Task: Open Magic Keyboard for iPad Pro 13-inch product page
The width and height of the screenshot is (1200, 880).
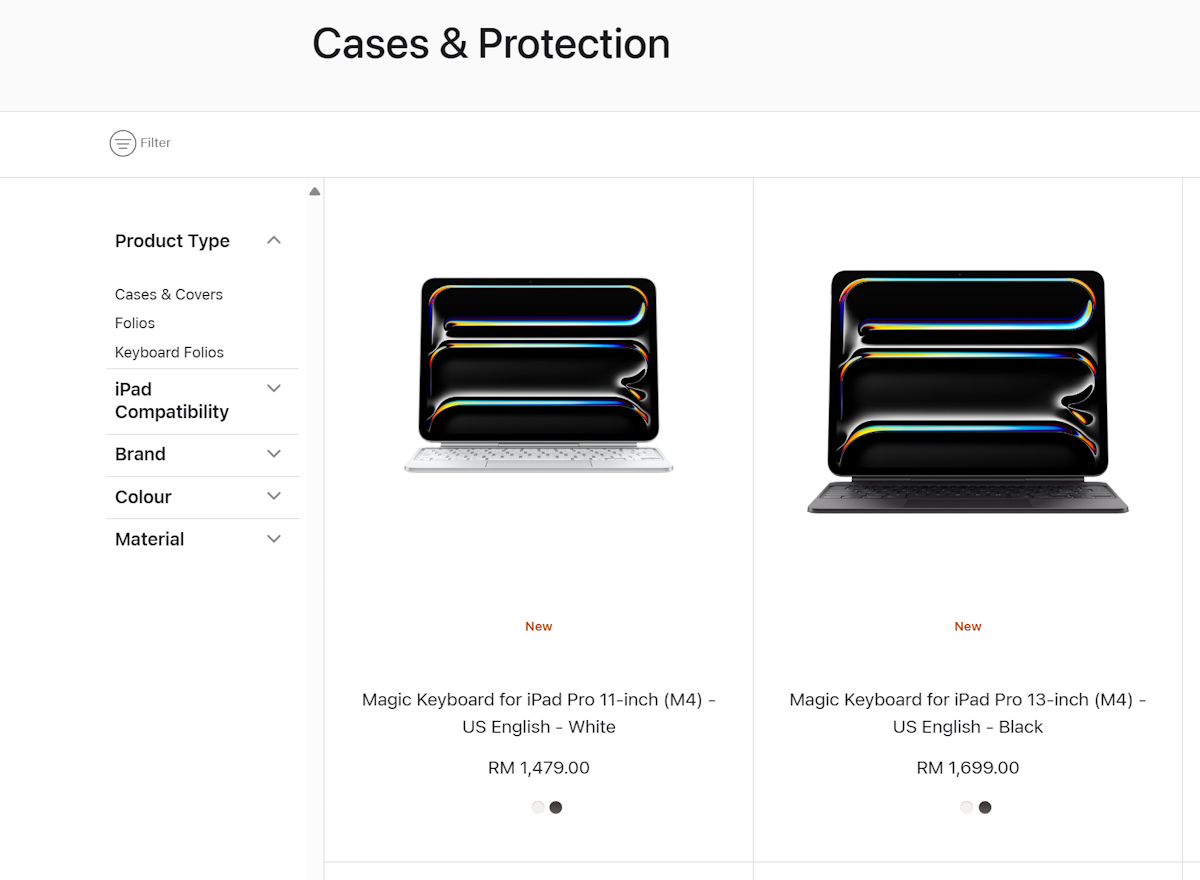Action: pyautogui.click(x=967, y=713)
